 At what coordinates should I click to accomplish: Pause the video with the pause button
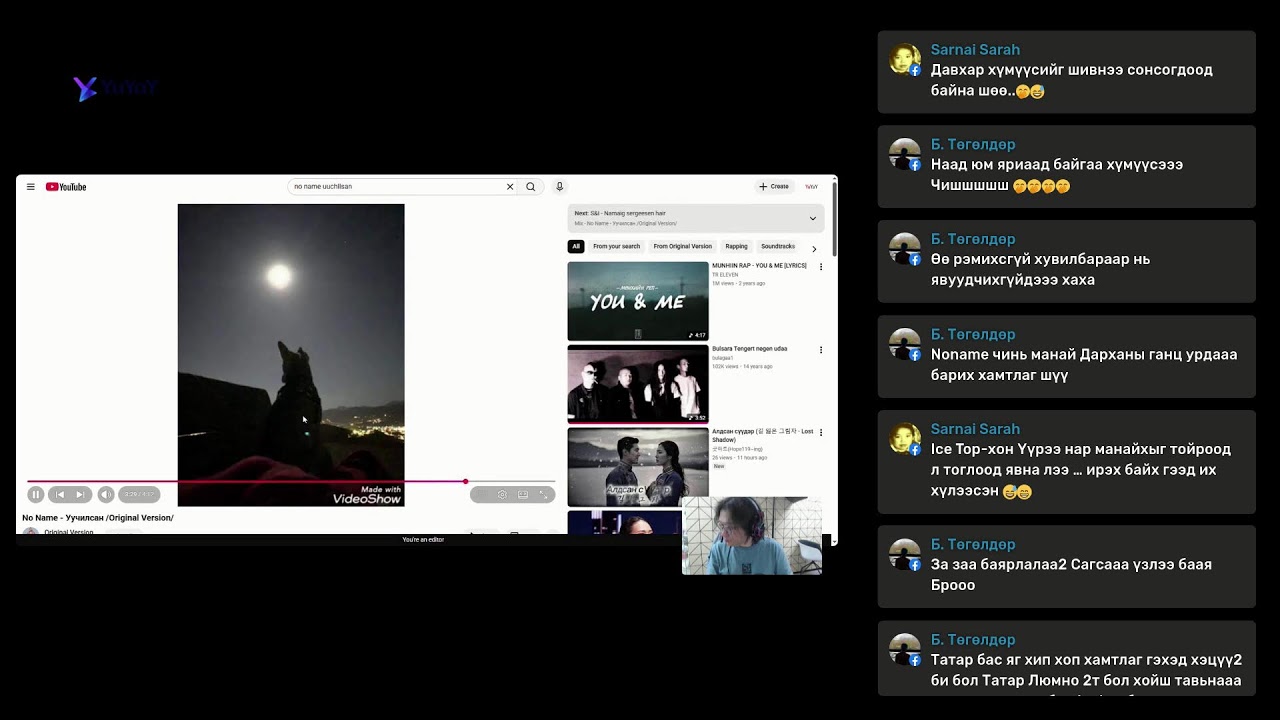(36, 494)
